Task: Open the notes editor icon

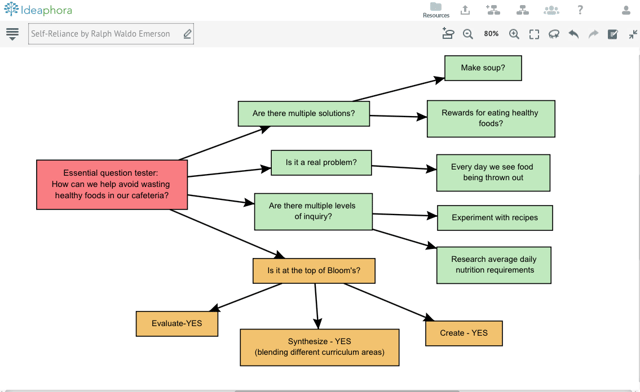Action: (x=613, y=34)
